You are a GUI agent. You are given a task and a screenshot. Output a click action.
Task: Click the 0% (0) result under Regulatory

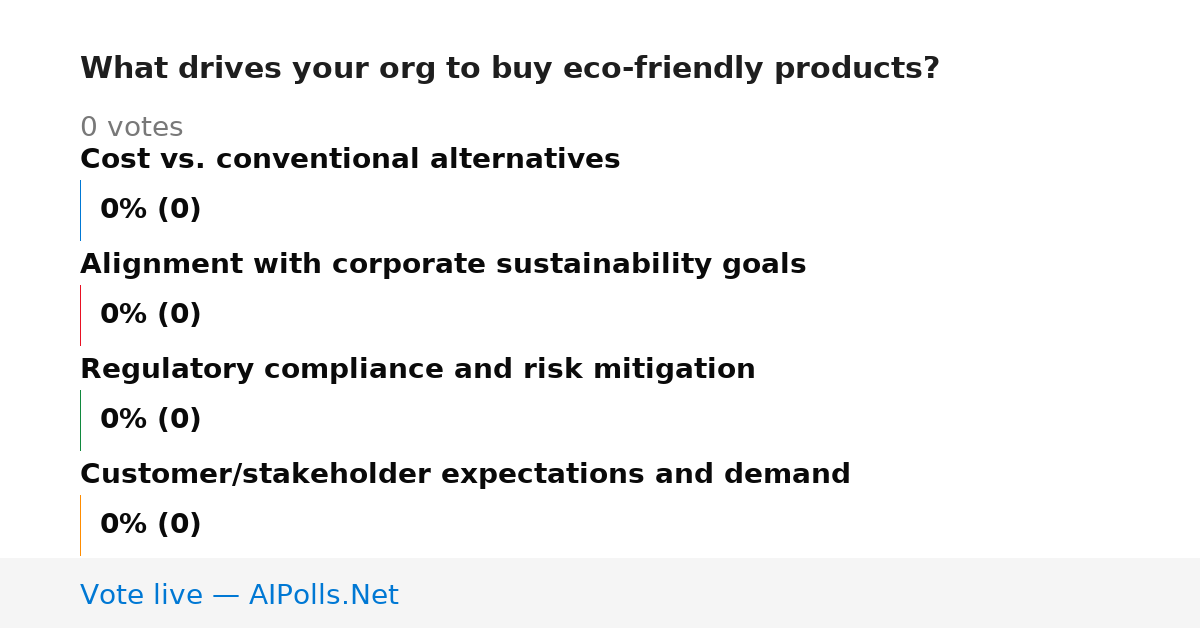point(151,420)
